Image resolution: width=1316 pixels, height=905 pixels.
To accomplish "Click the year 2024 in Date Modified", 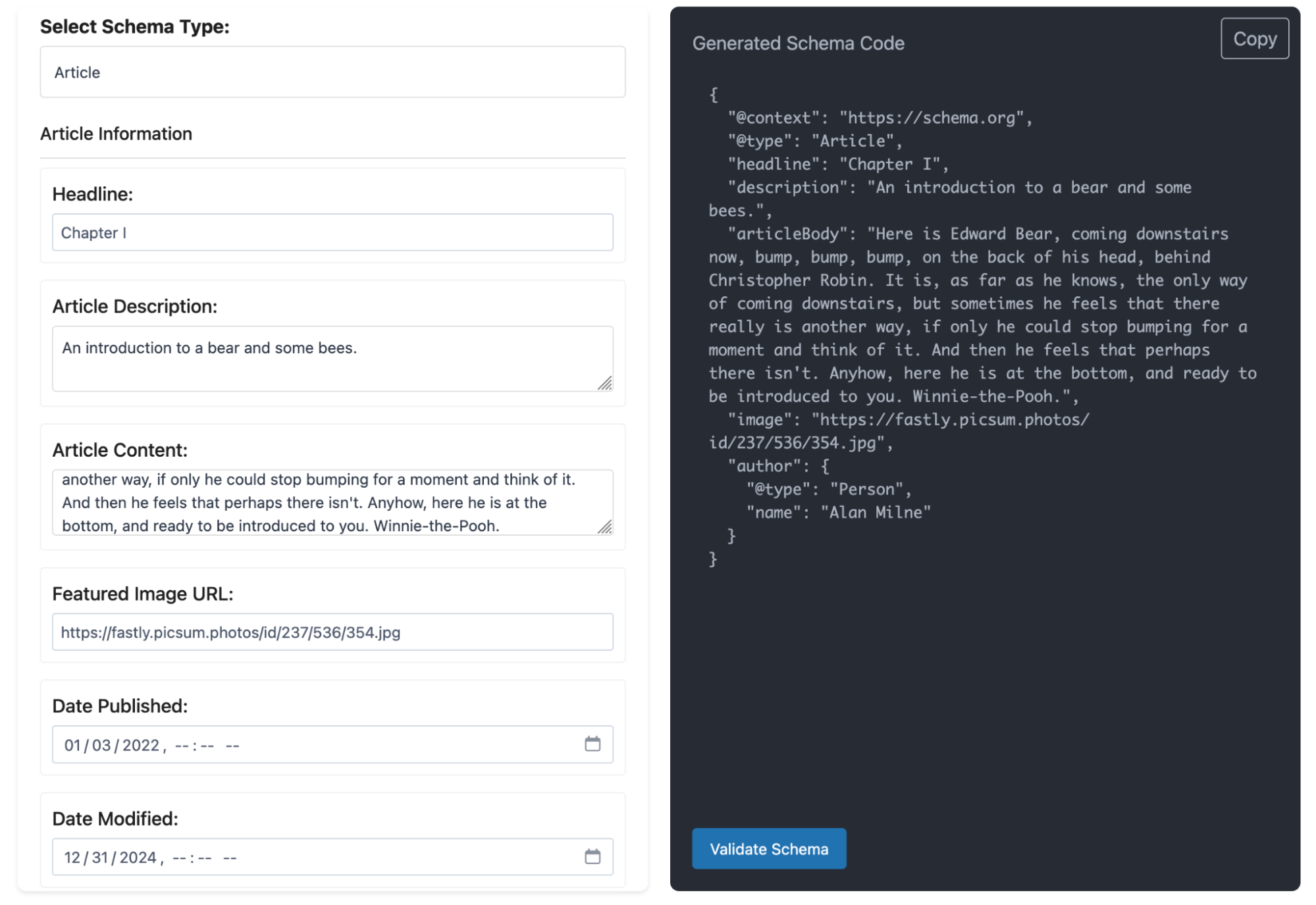I will 138,858.
